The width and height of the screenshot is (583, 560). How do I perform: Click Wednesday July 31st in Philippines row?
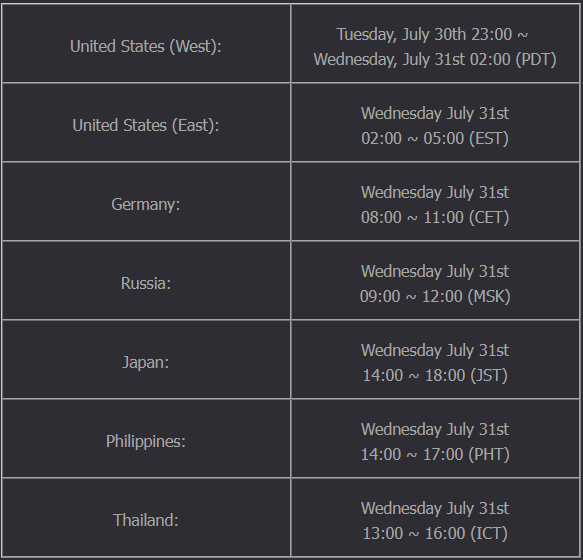point(435,429)
